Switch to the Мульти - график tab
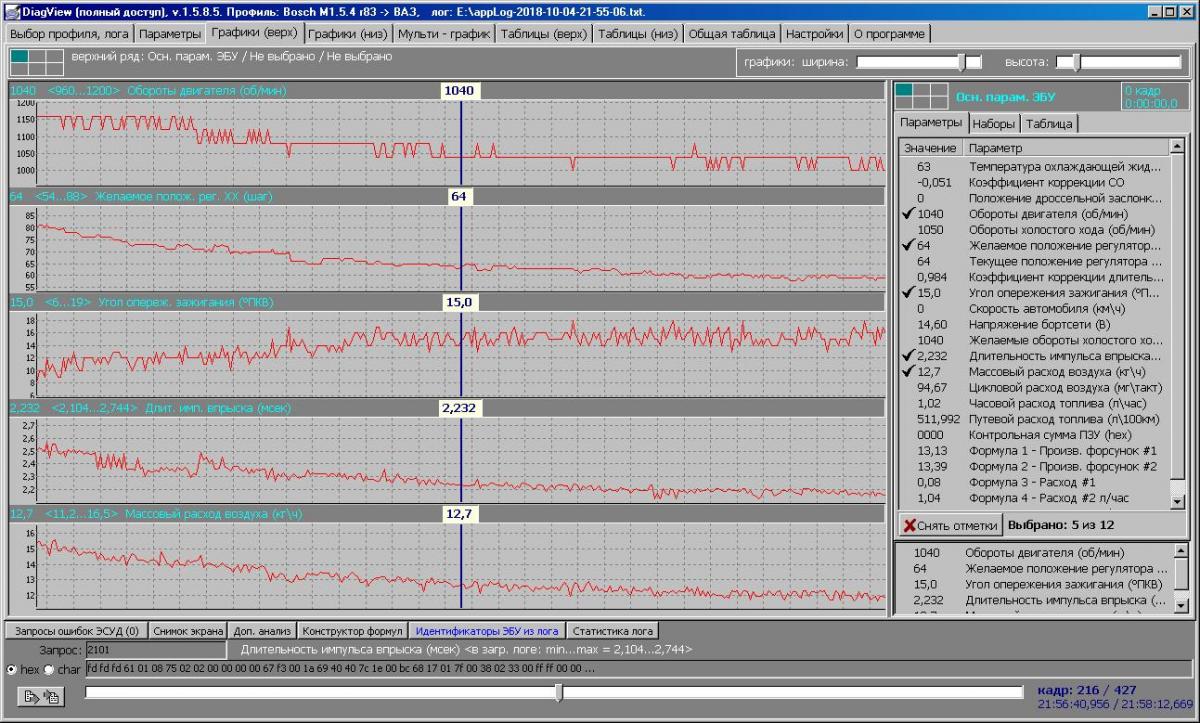1200x723 pixels. tap(444, 34)
